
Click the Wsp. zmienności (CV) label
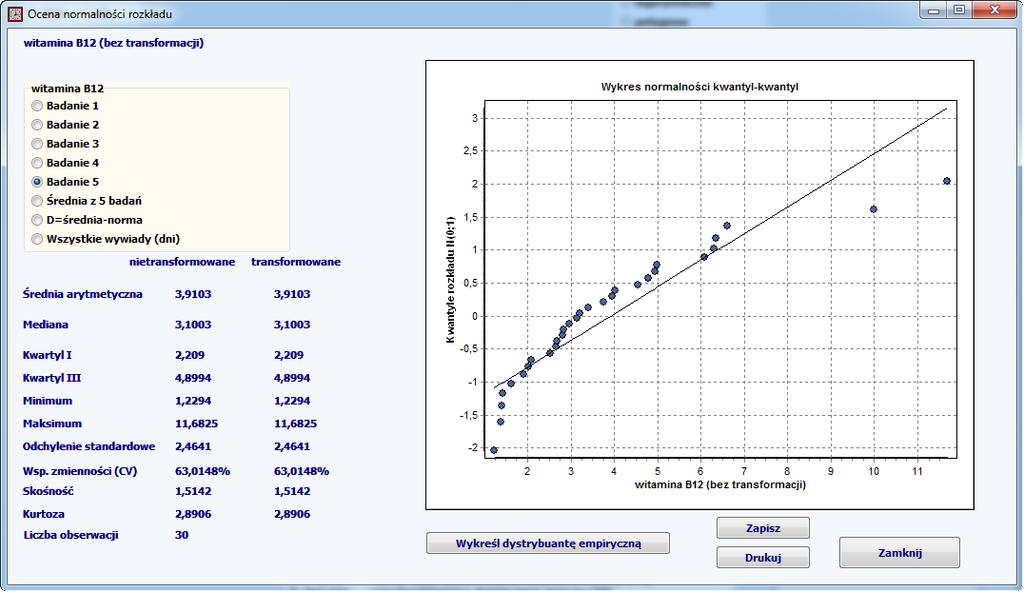80,471
